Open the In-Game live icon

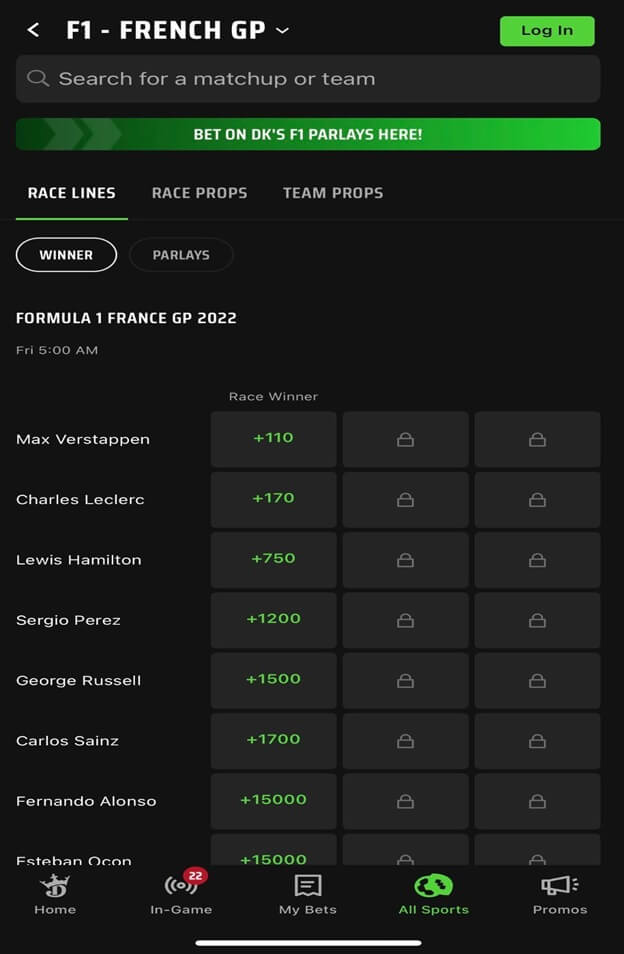coord(181,885)
